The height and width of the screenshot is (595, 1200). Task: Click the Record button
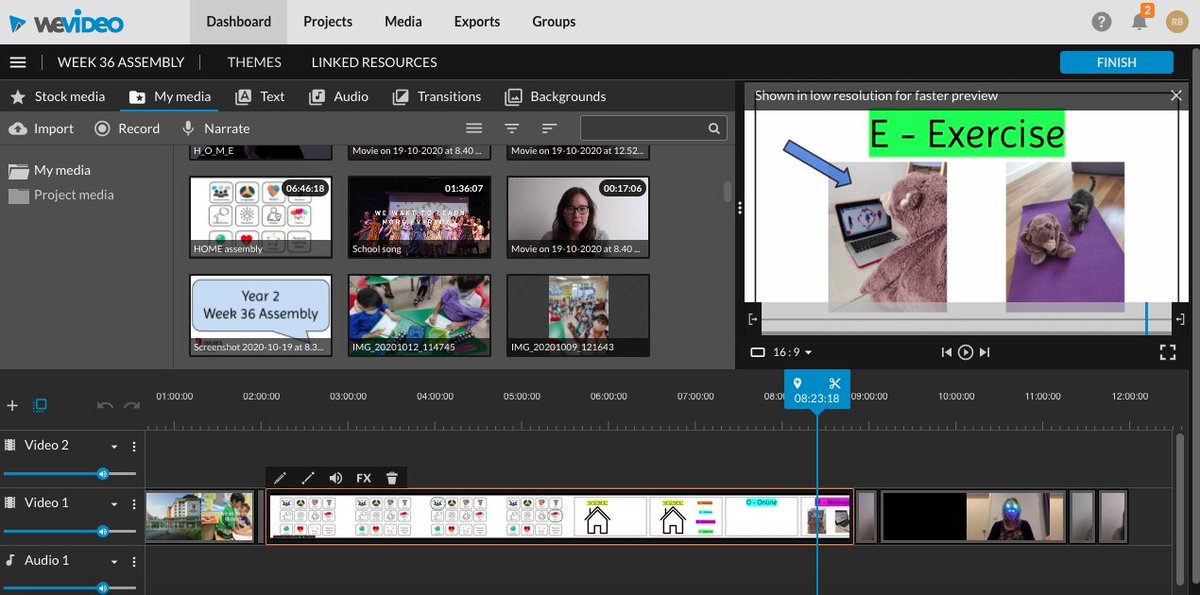pos(127,128)
